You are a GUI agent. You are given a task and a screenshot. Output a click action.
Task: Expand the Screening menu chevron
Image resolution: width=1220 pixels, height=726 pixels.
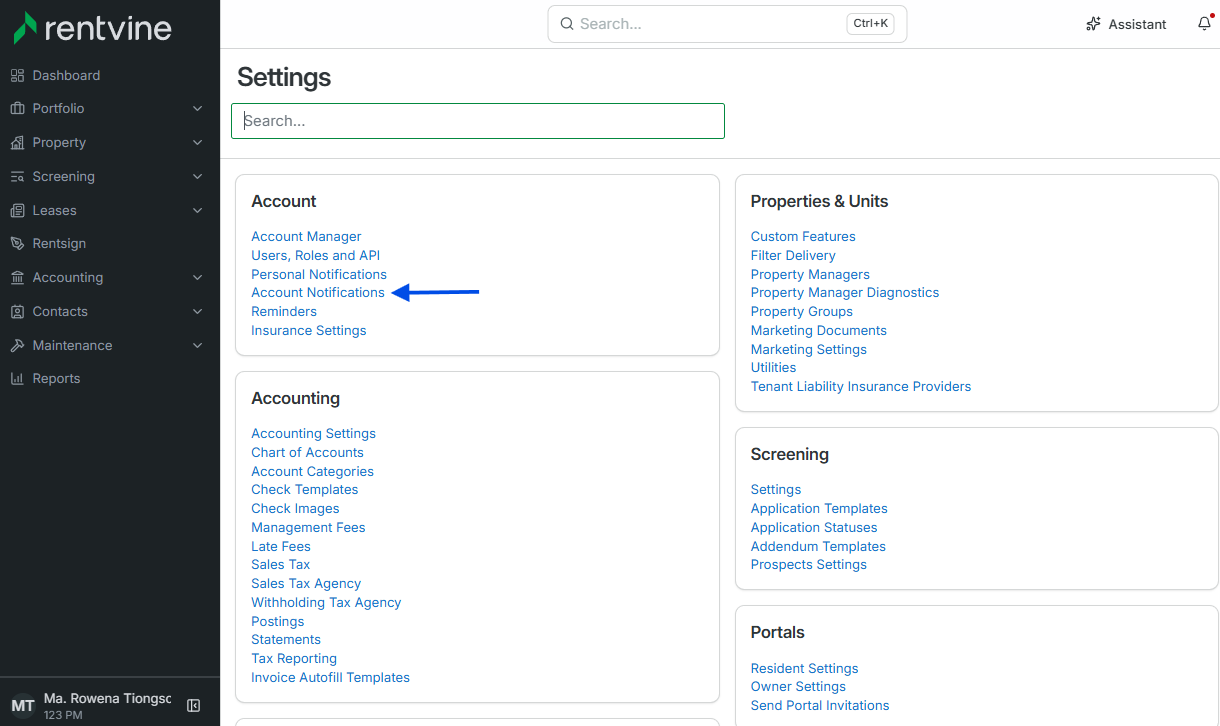click(197, 176)
